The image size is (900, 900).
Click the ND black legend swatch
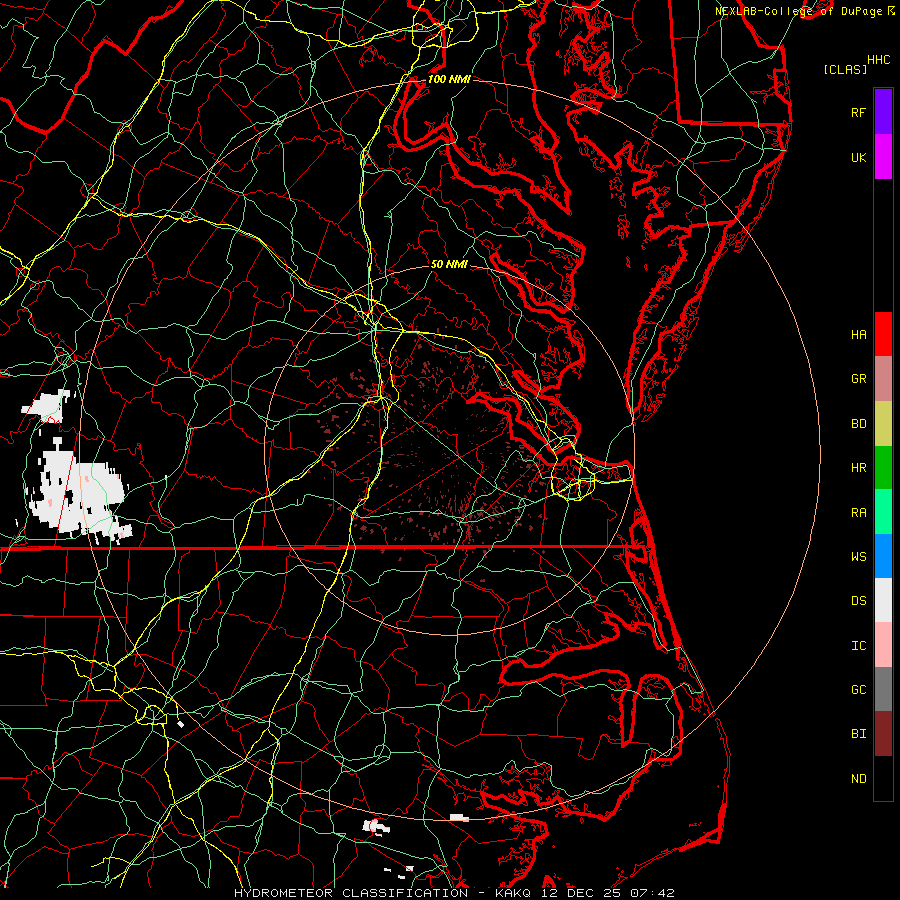(883, 778)
